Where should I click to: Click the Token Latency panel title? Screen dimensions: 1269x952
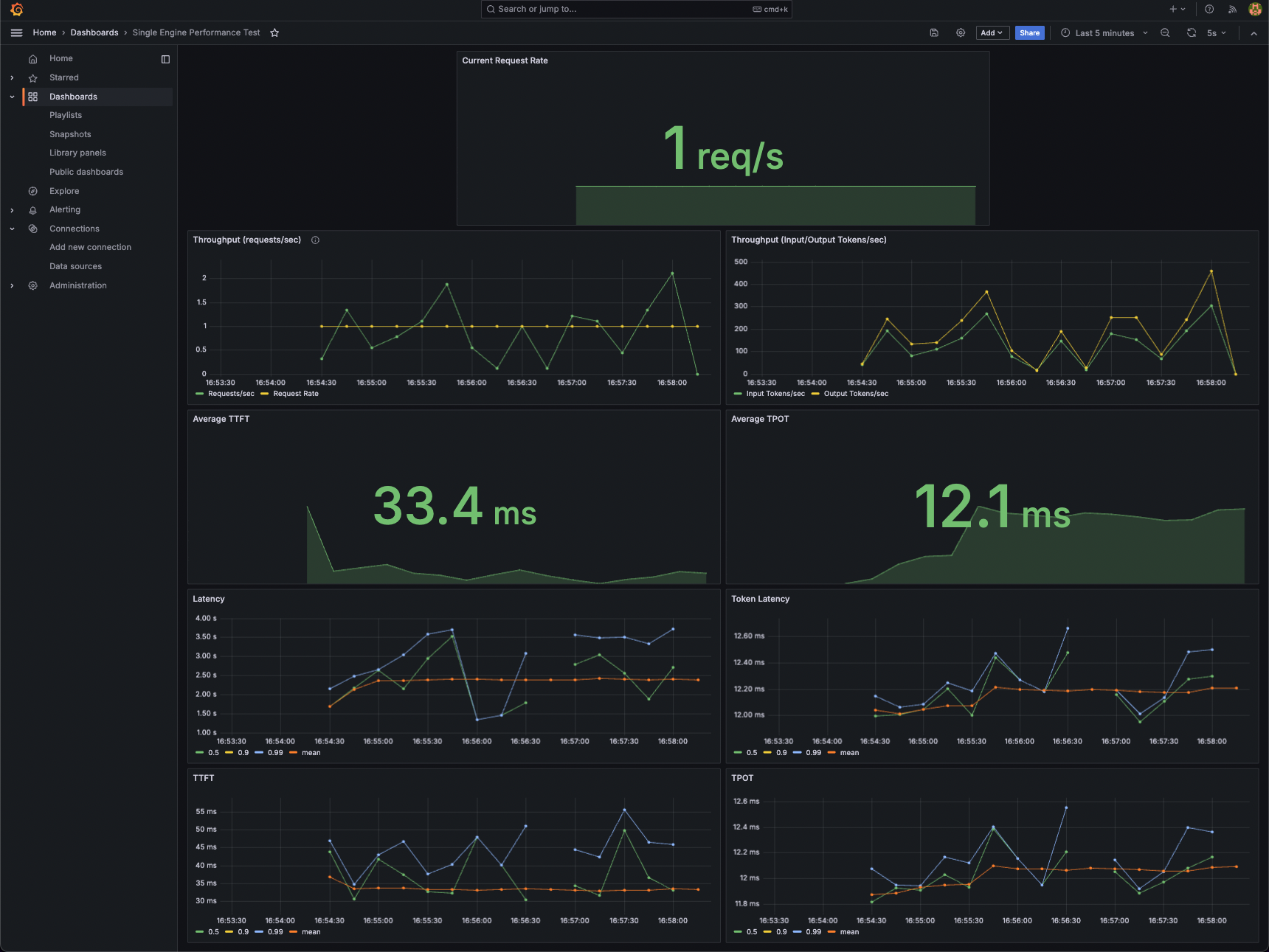(x=760, y=599)
